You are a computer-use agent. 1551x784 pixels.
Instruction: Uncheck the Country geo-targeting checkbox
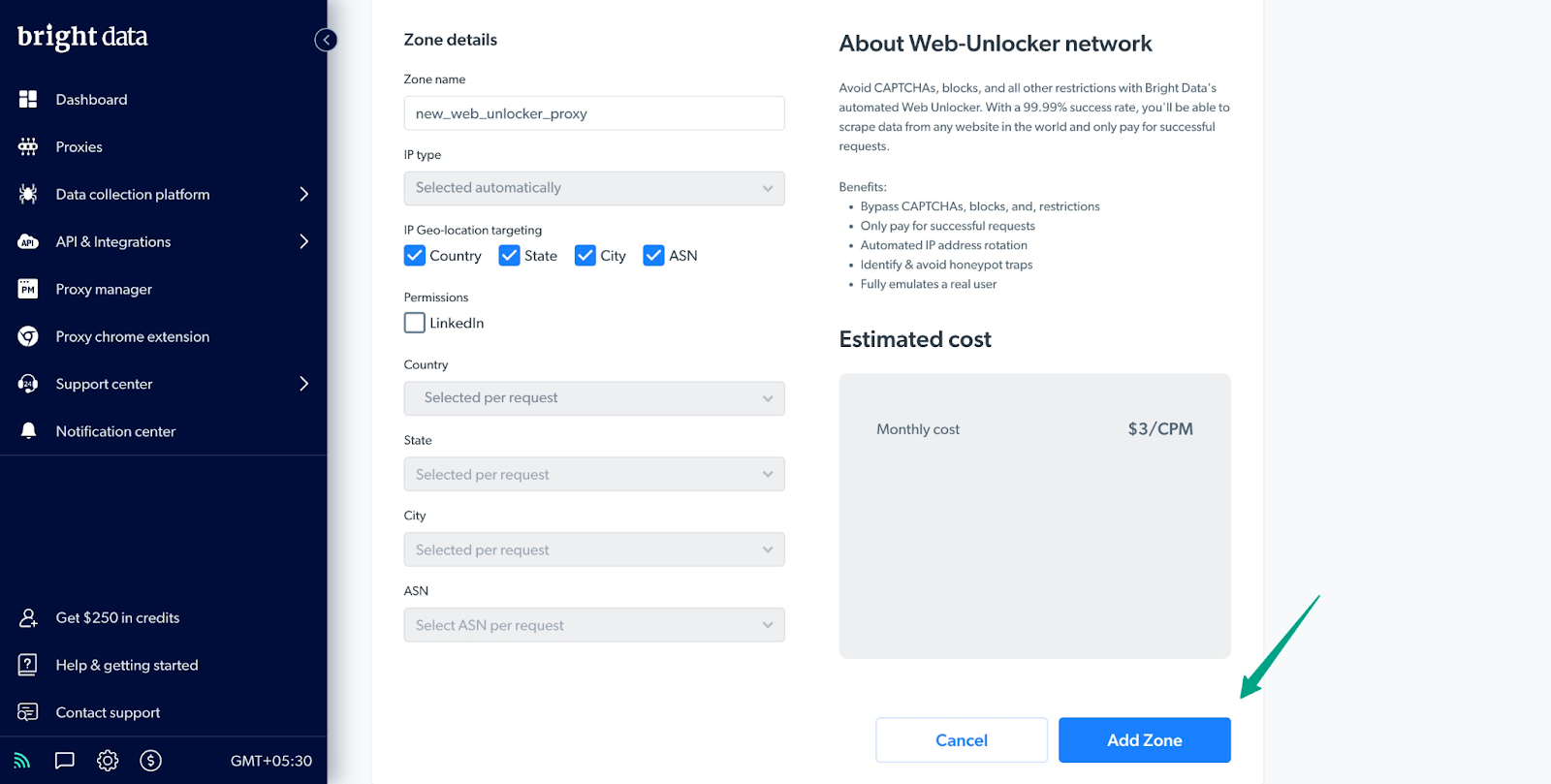point(415,256)
